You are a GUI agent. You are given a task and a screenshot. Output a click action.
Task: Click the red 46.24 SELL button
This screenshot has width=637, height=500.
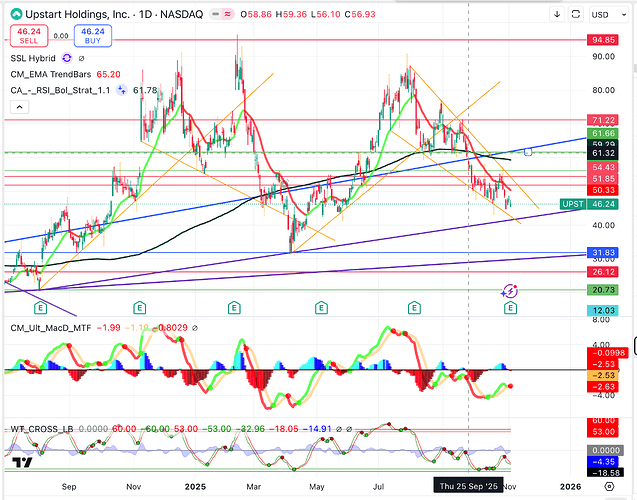pos(29,36)
